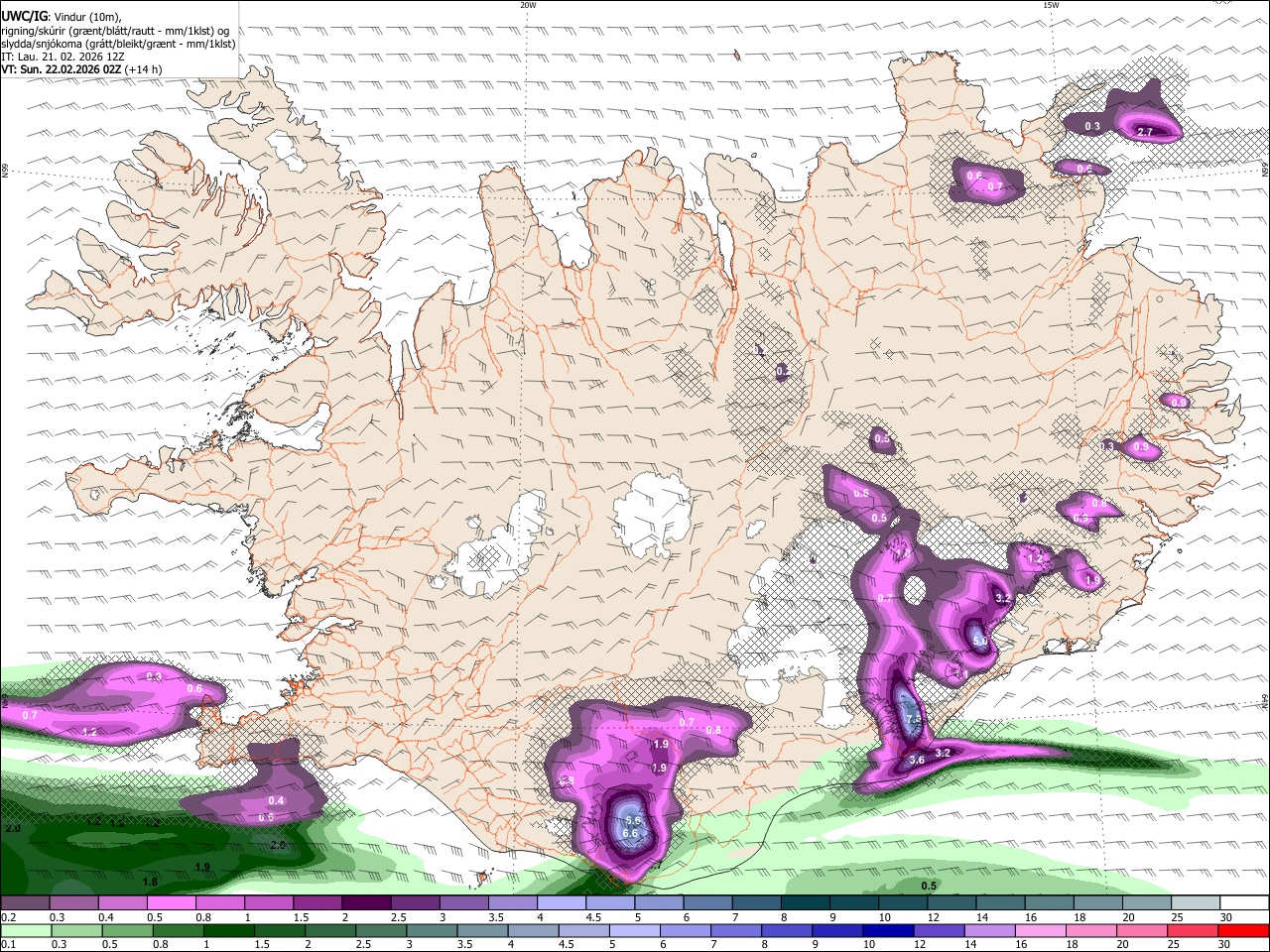Select darkest purple swatch between 2 and 2.5
The image size is (1270, 952).
click(365, 903)
